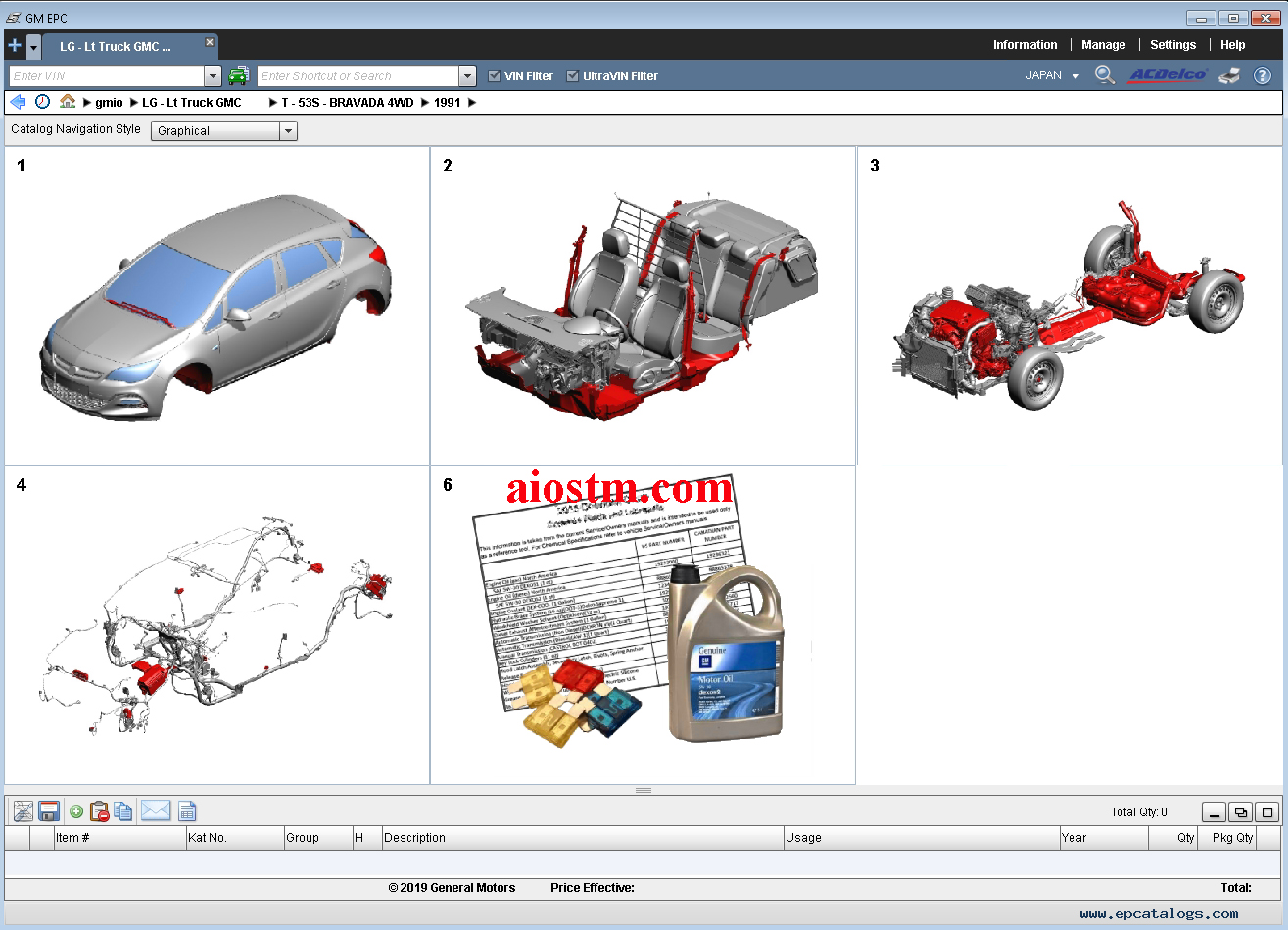Click the envelope email icon
The image size is (1288, 930).
click(x=156, y=810)
